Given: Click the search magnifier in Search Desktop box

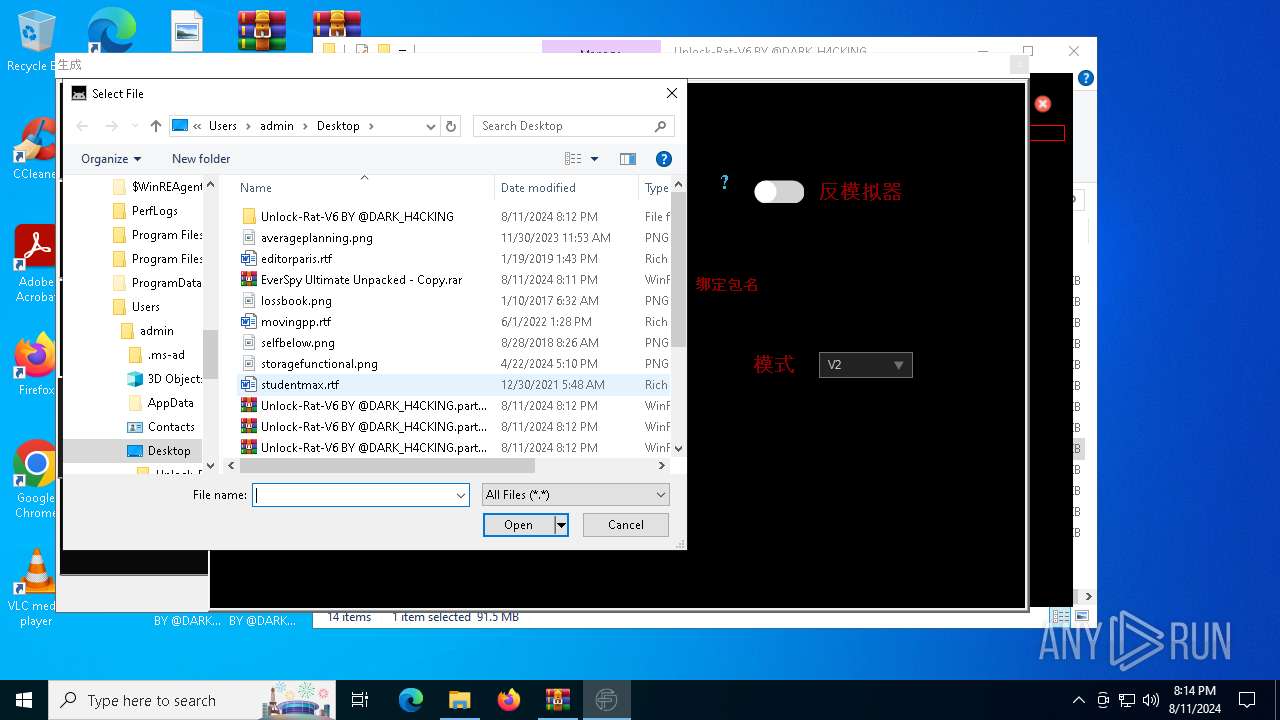Looking at the screenshot, I should (660, 126).
